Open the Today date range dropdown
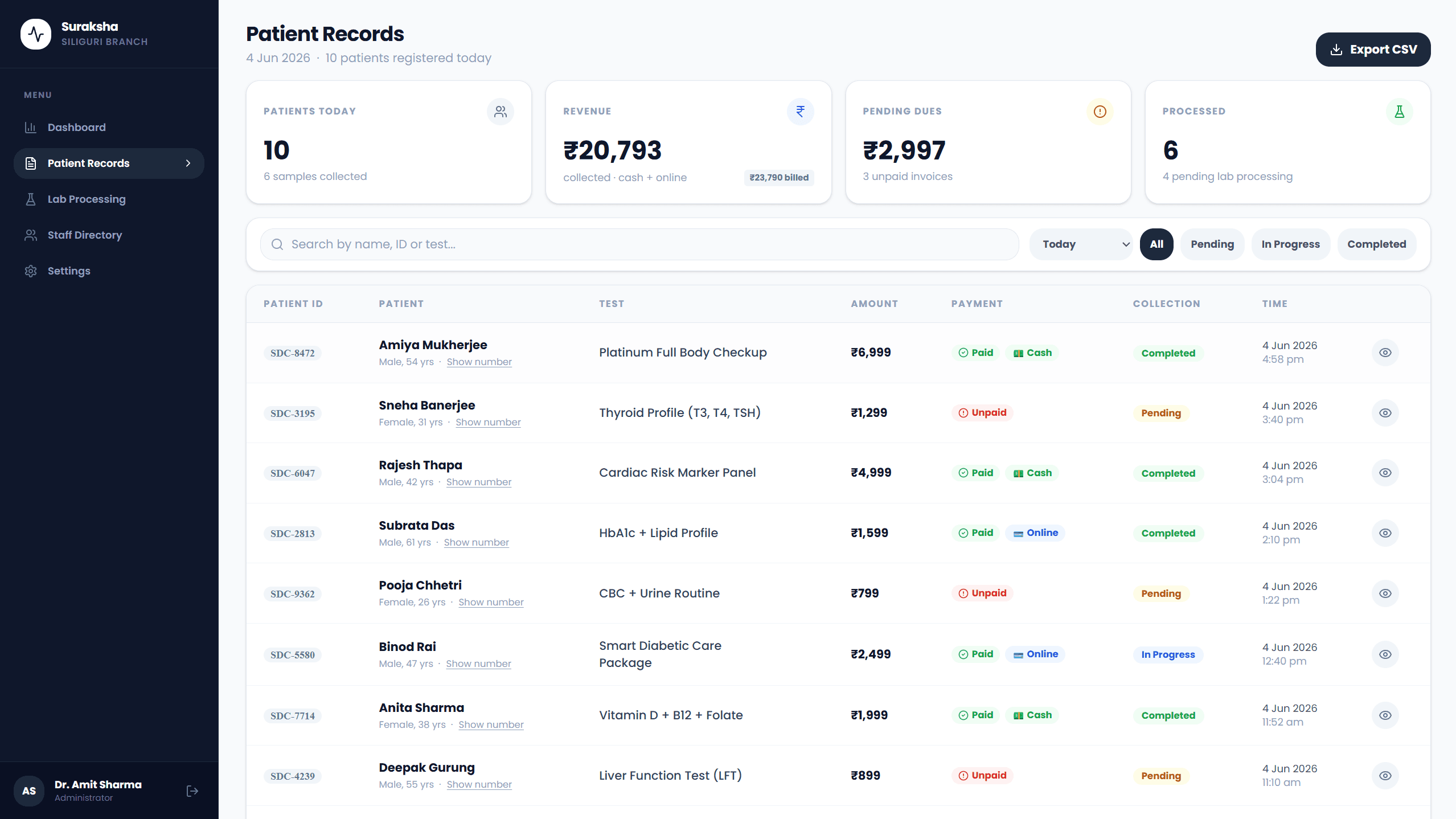 1081,244
